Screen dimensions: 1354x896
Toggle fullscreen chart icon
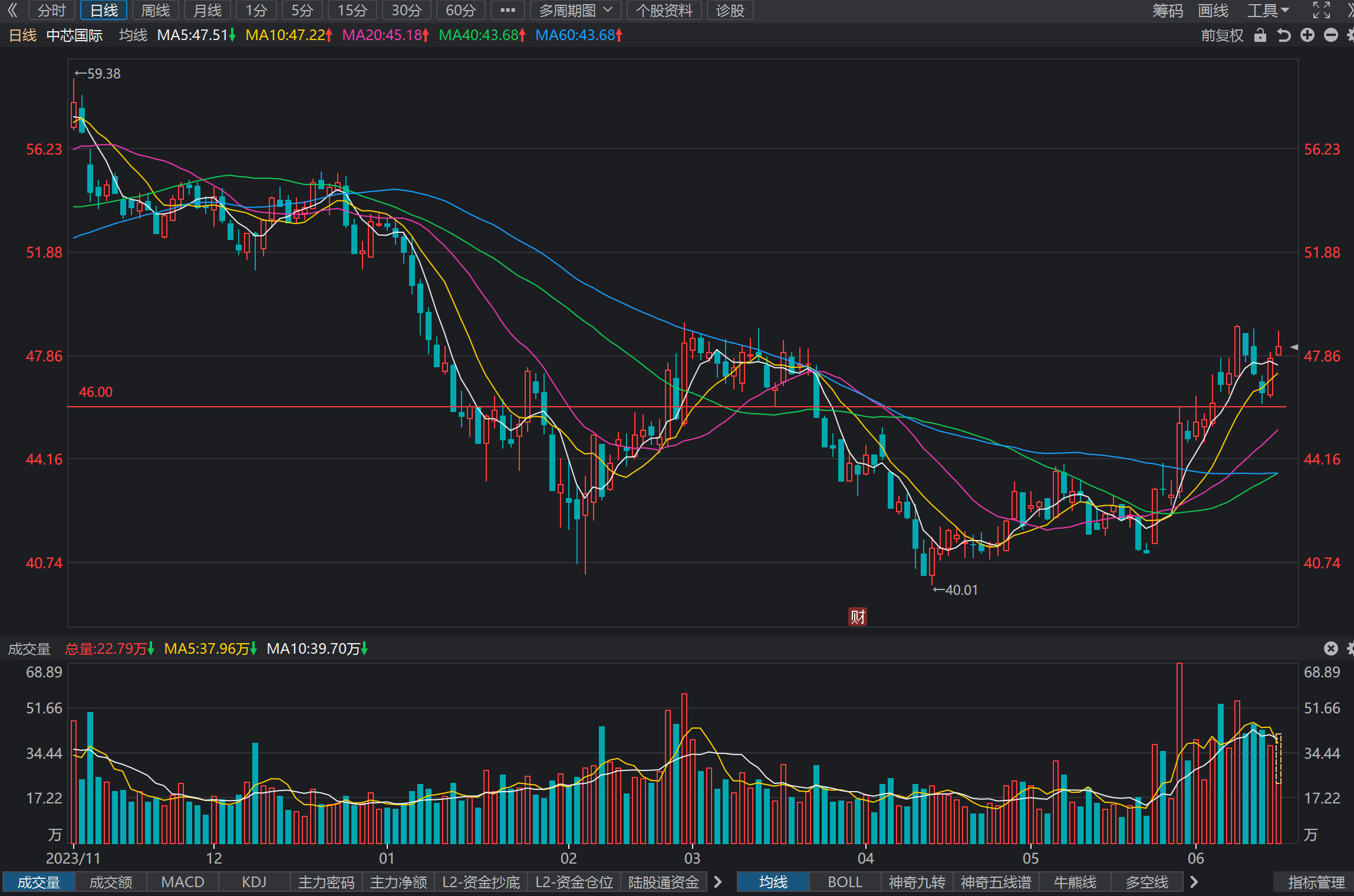coord(1321,10)
